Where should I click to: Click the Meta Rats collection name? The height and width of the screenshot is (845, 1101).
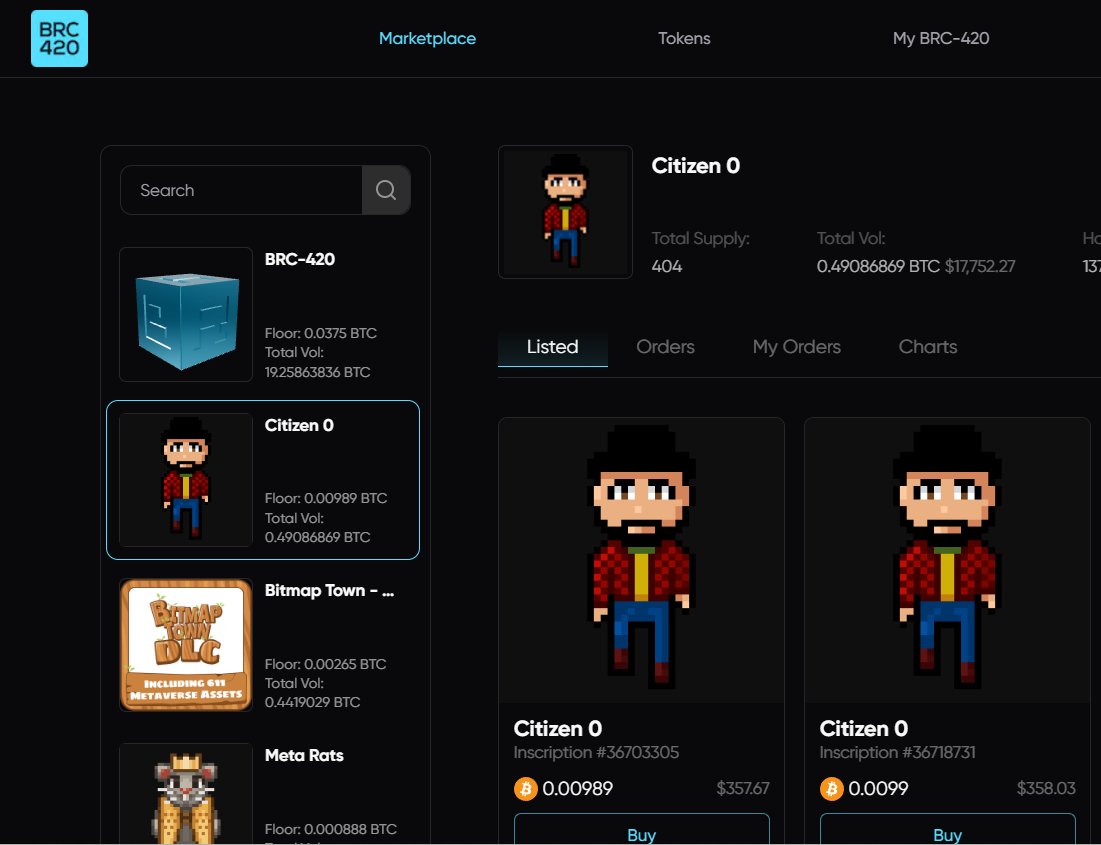tap(304, 756)
